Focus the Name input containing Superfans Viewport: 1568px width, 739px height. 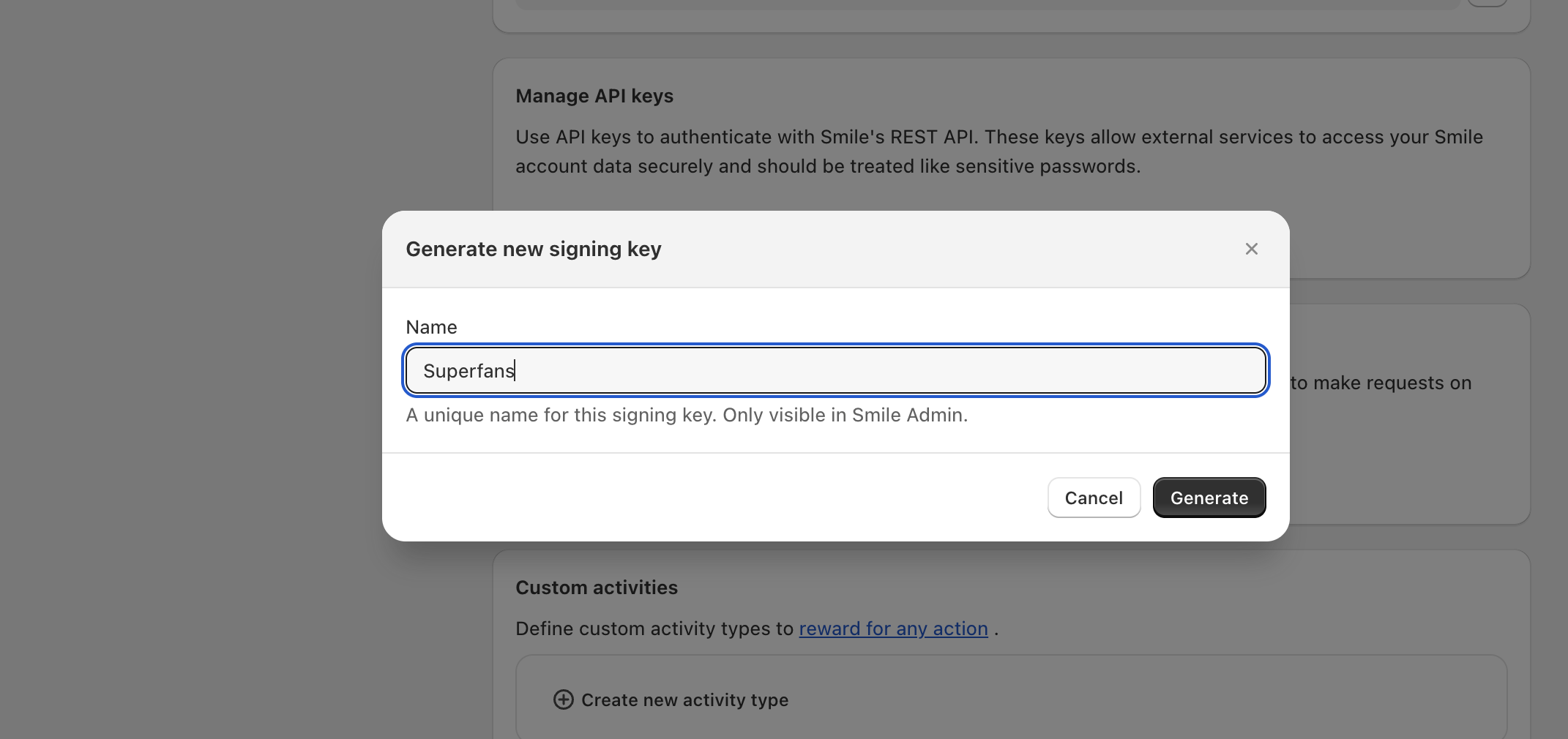coord(835,370)
